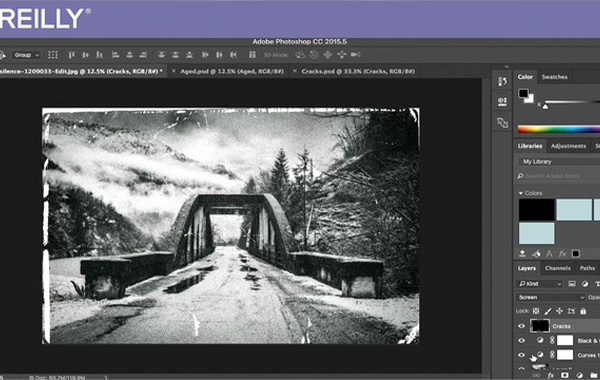This screenshot has width=600, height=380.
Task: Open the Screen blend mode dropdown
Action: point(551,297)
